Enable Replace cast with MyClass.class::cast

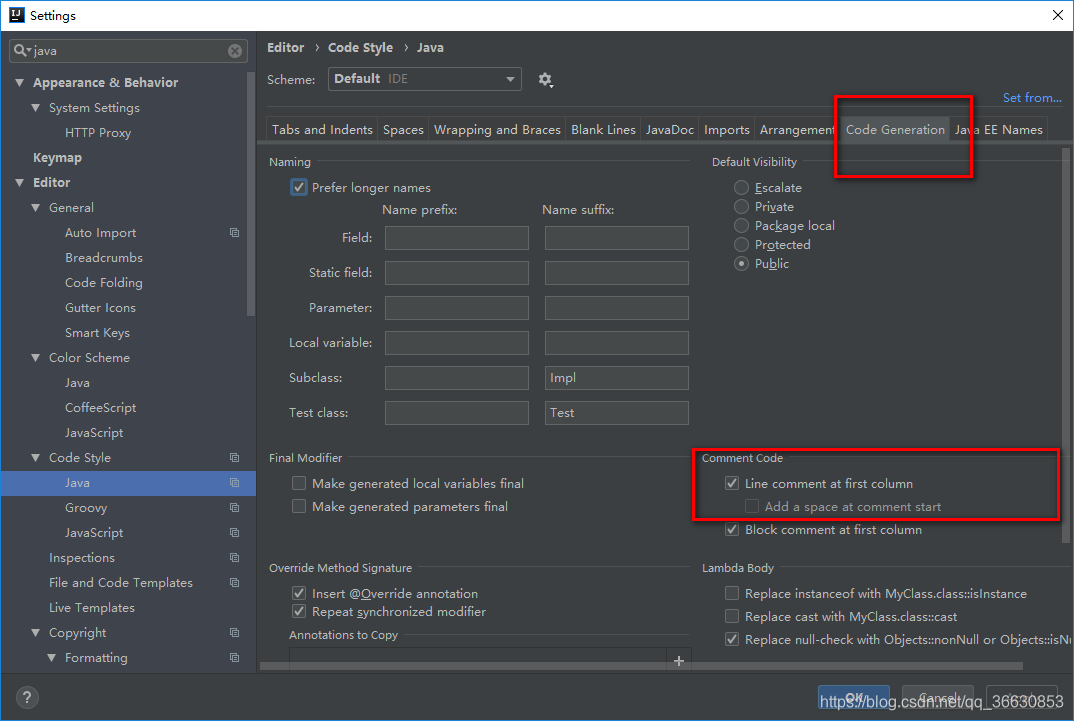point(732,616)
